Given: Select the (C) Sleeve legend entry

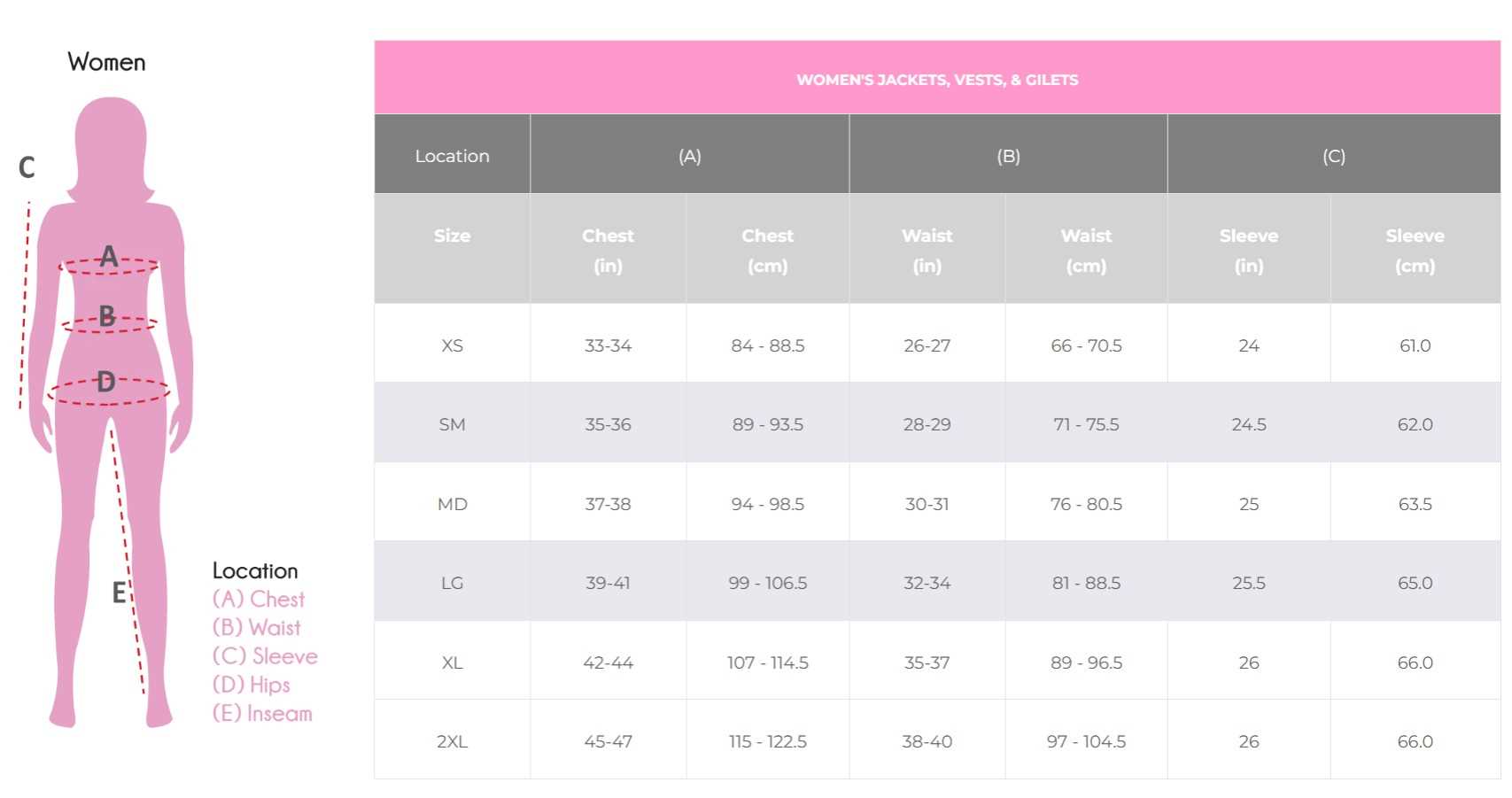Looking at the screenshot, I should point(265,656).
